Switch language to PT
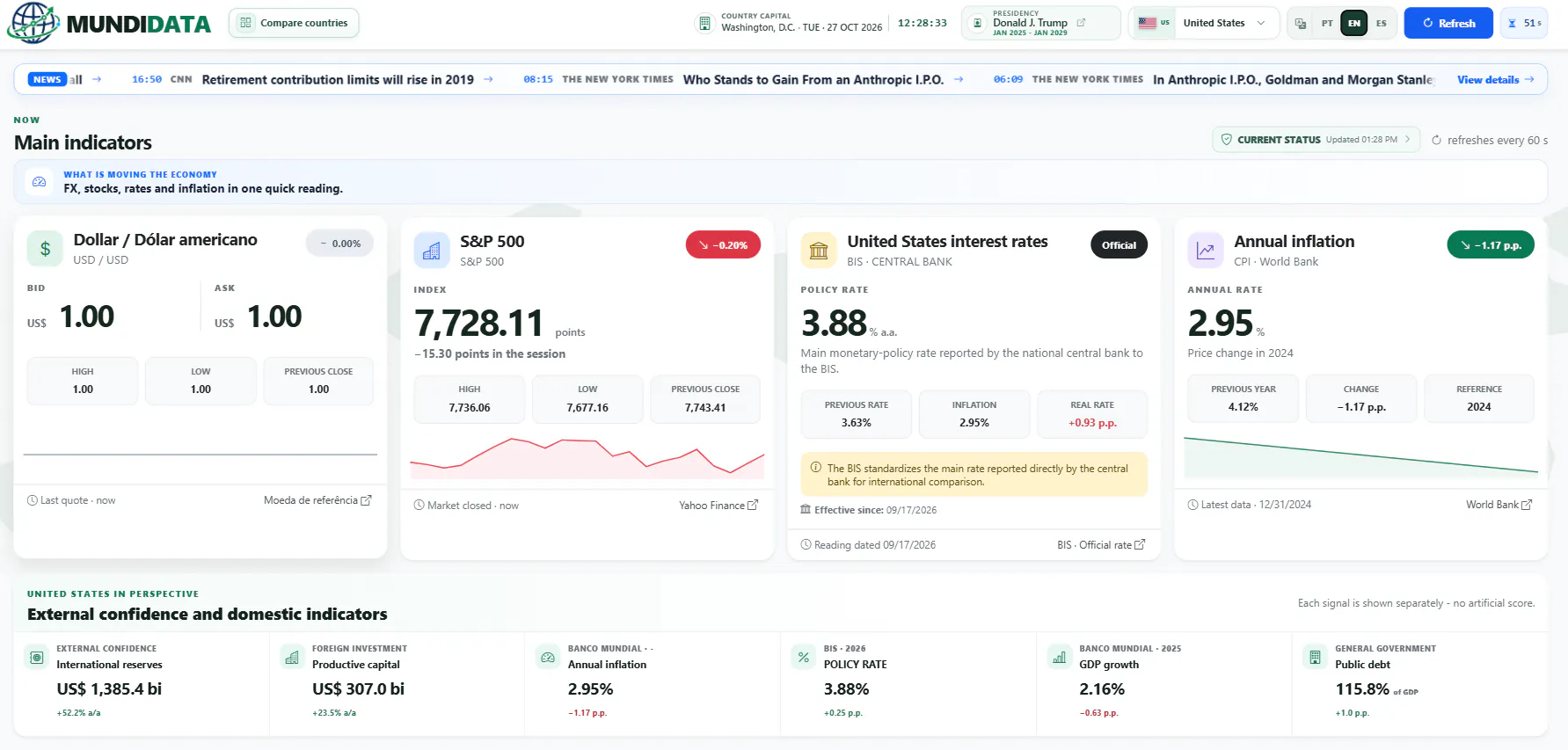Image resolution: width=1568 pixels, height=750 pixels. coord(1327,23)
